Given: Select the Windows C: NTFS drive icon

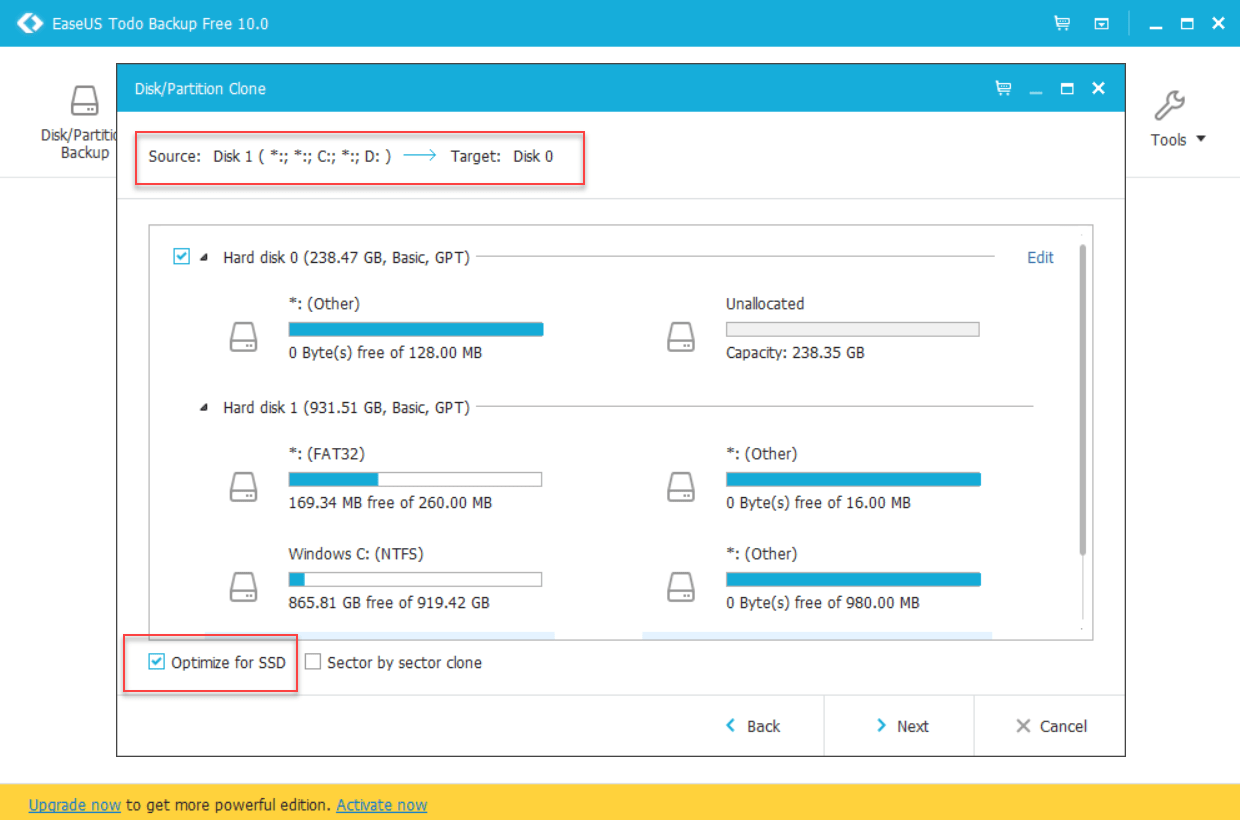Looking at the screenshot, I should 244,586.
